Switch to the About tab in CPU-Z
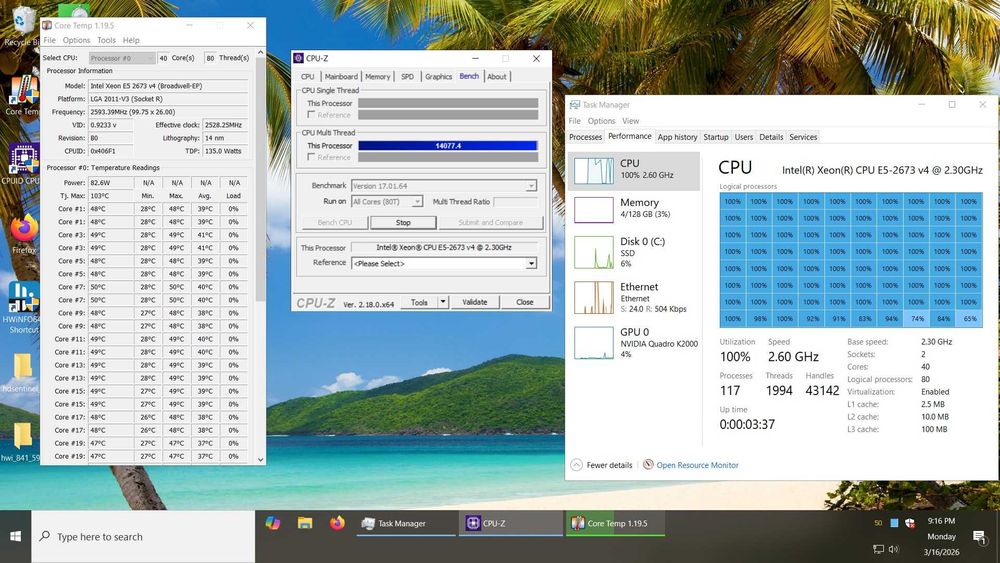The image size is (1000, 563). pyautogui.click(x=497, y=77)
